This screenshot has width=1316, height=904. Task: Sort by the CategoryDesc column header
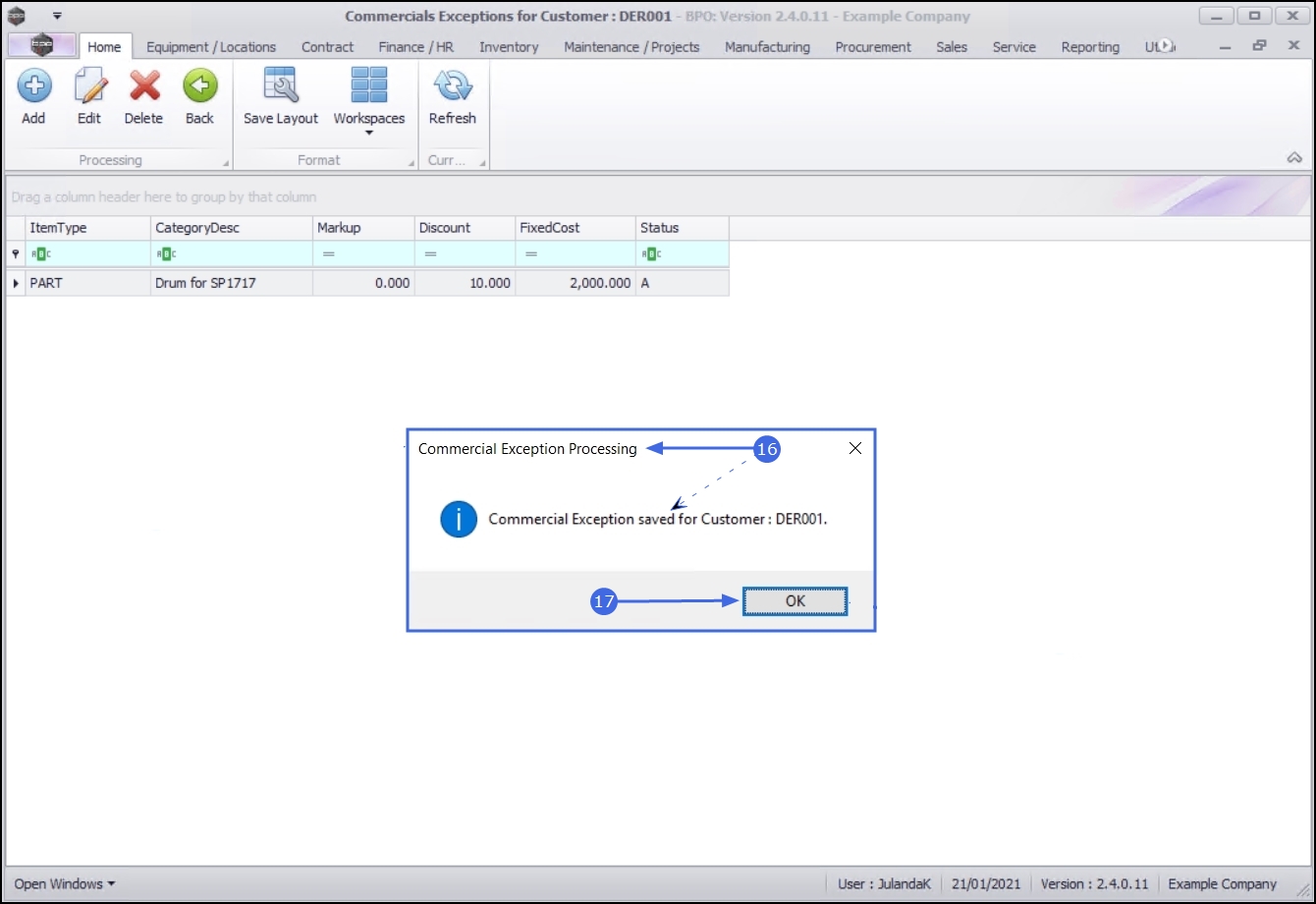(232, 227)
